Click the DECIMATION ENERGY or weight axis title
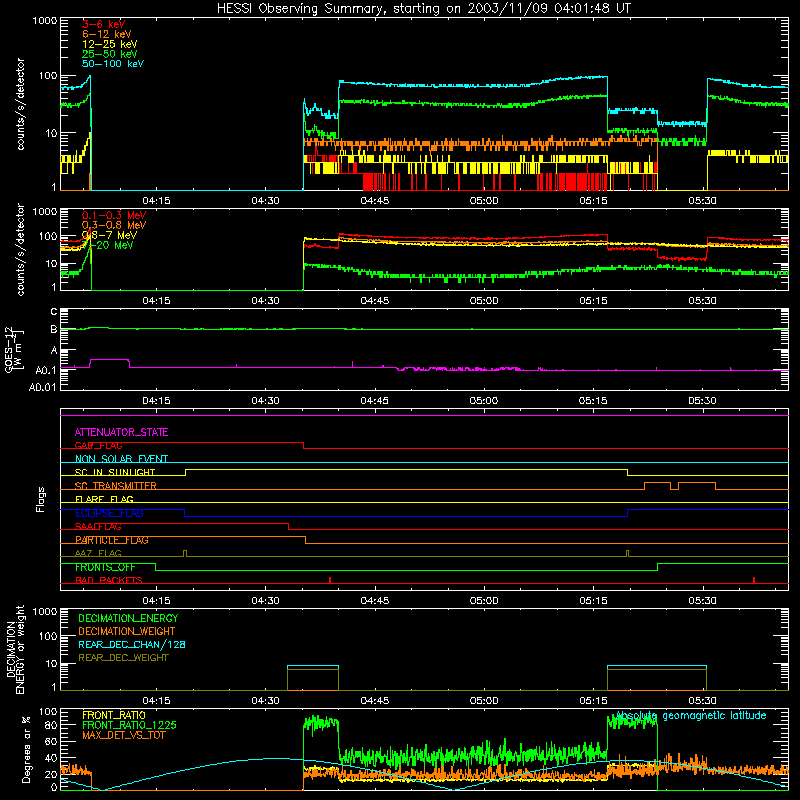Viewport: 800px width, 800px height. tap(15, 649)
